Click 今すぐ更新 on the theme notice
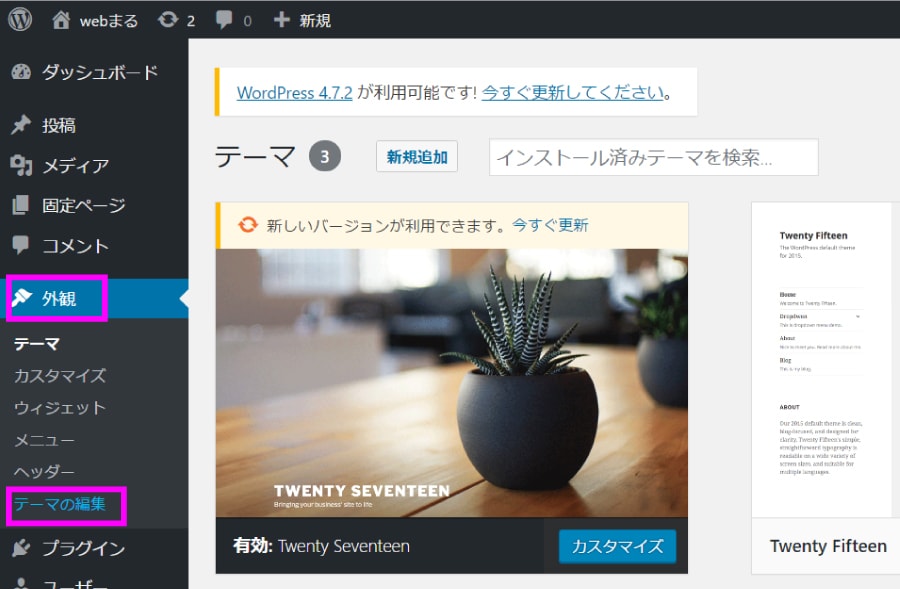Viewport: 900px width, 589px height. coord(550,225)
